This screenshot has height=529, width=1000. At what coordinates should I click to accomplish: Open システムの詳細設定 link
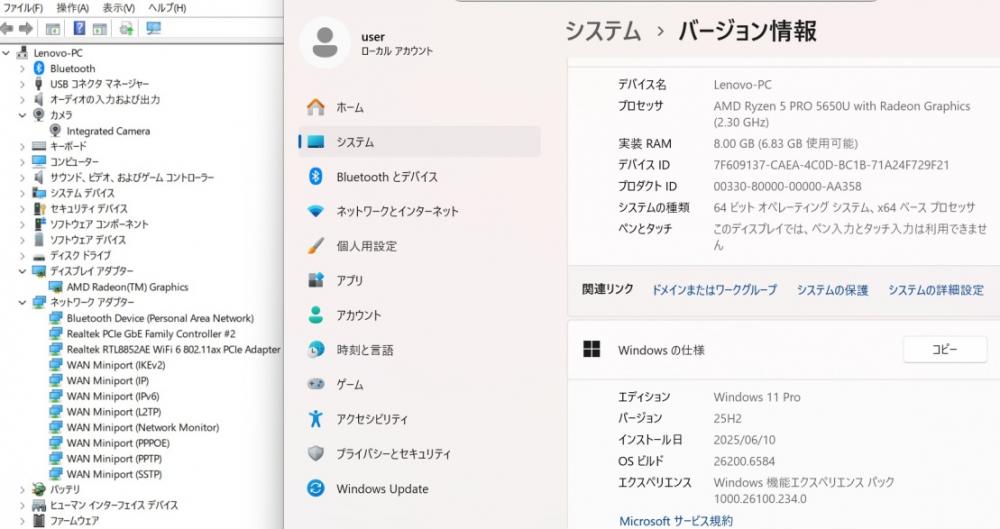tap(936, 290)
